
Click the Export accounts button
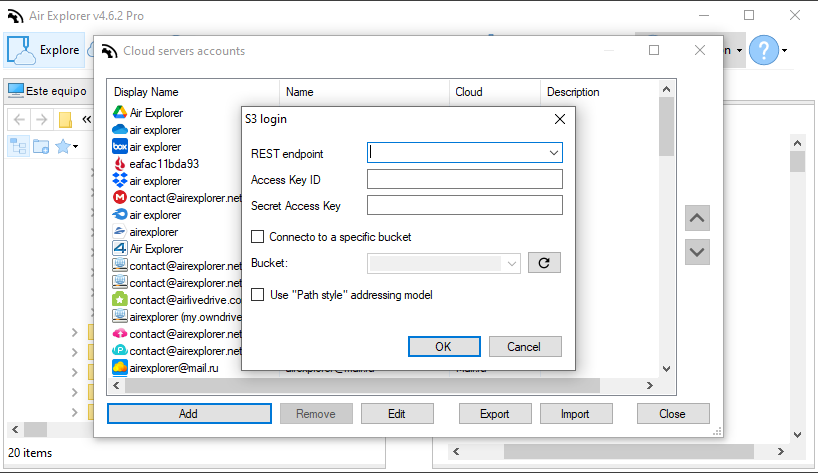(x=495, y=414)
